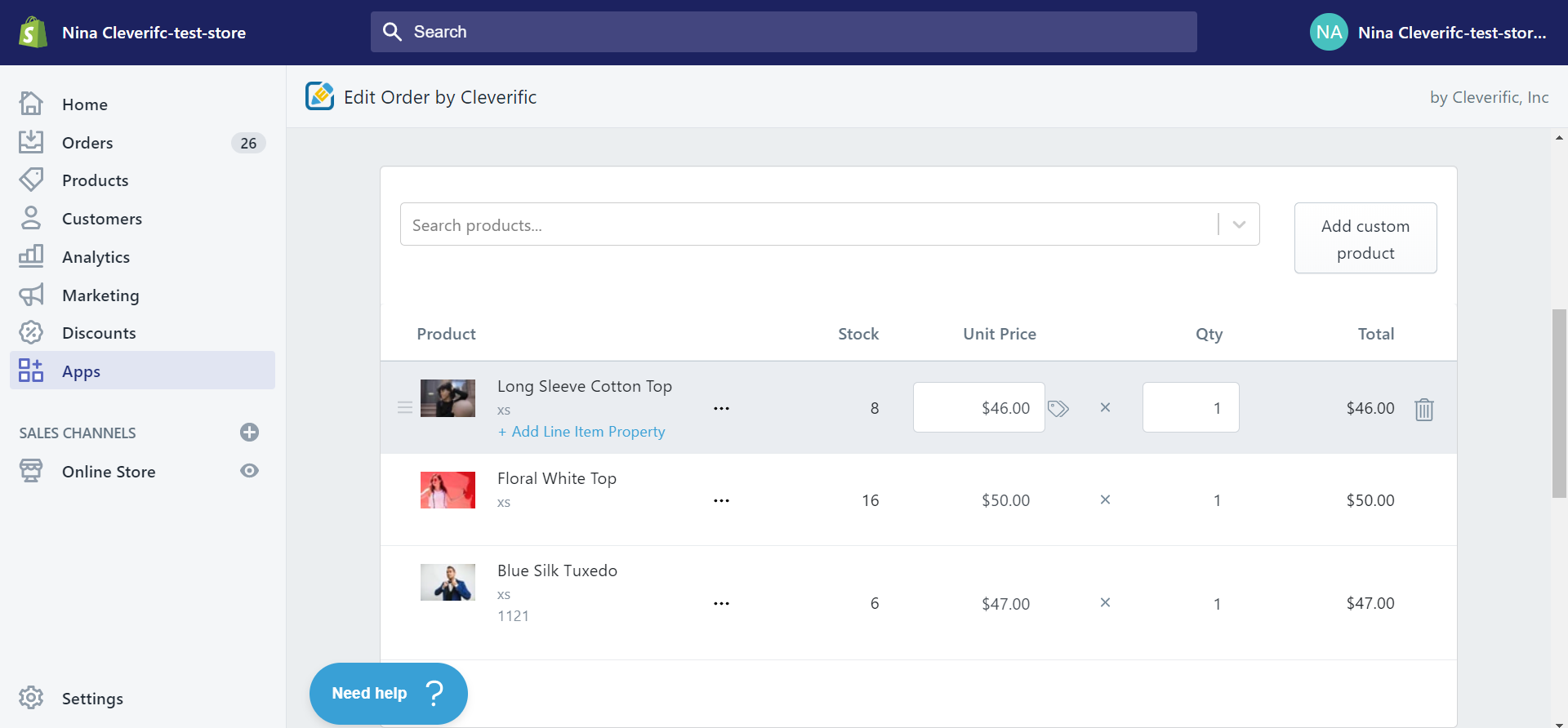Toggle Online Store view eye icon
Image resolution: width=1568 pixels, height=728 pixels.
pos(250,471)
